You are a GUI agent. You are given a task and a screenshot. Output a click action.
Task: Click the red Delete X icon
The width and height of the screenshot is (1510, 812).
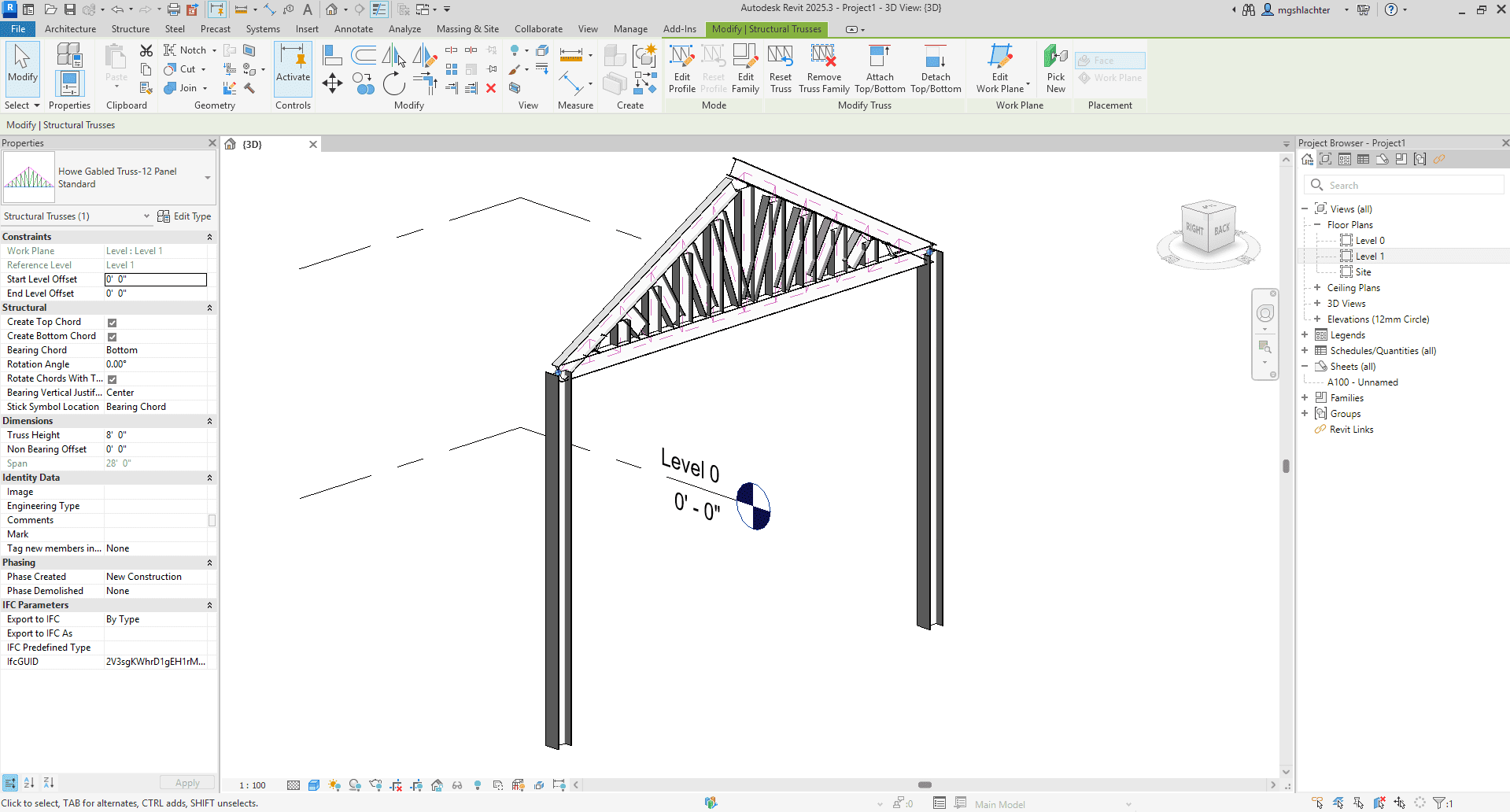(x=491, y=88)
